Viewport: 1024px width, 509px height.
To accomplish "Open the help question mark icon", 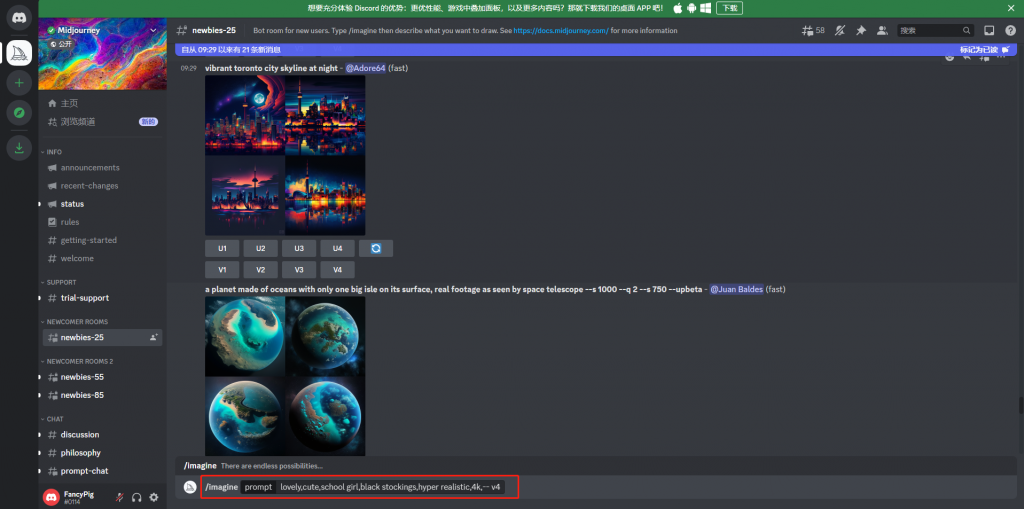I will point(1010,30).
